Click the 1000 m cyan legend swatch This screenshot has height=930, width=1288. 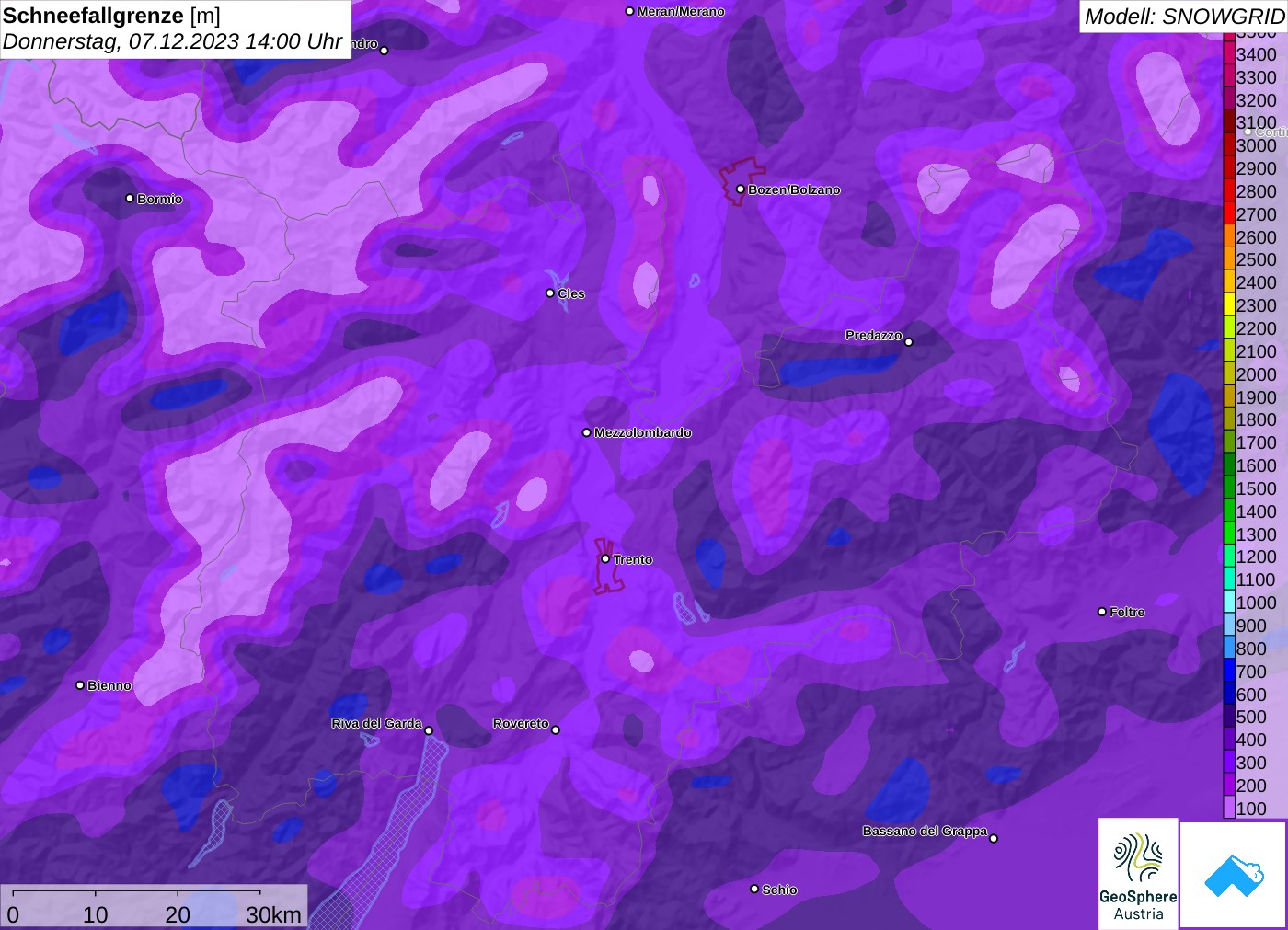tap(1229, 603)
